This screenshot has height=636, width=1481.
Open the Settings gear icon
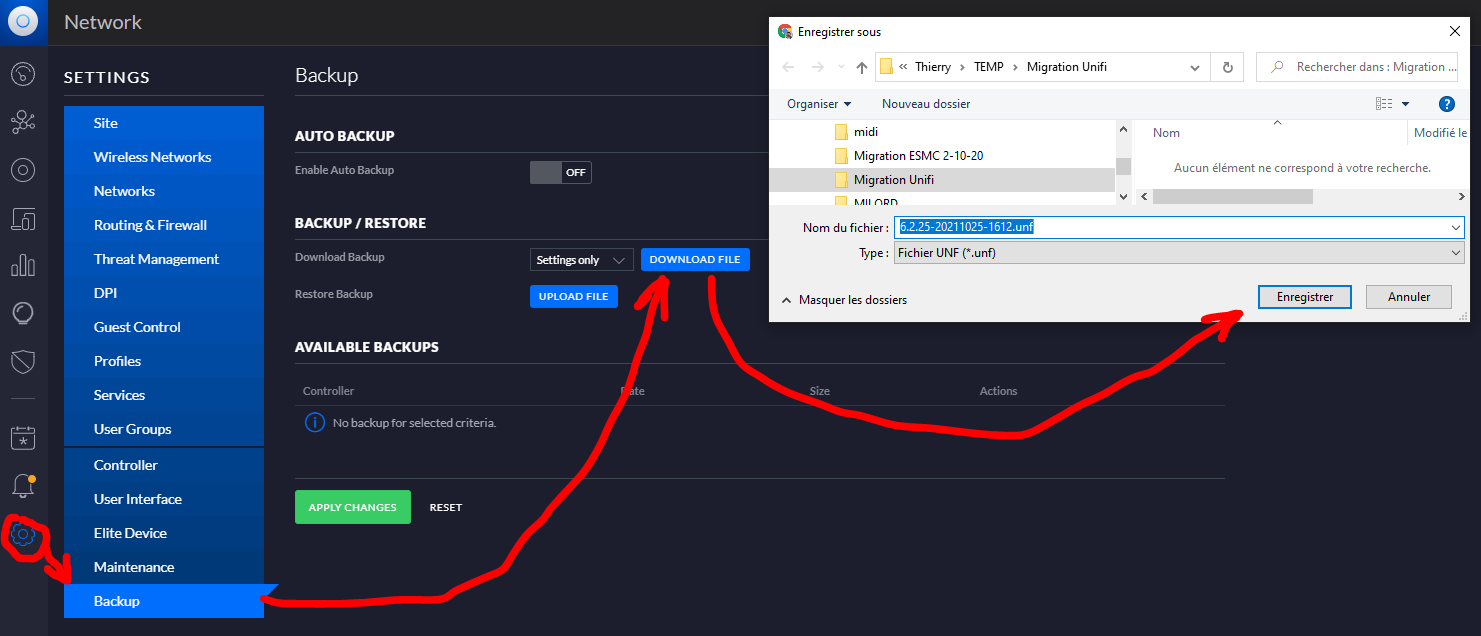[23, 536]
